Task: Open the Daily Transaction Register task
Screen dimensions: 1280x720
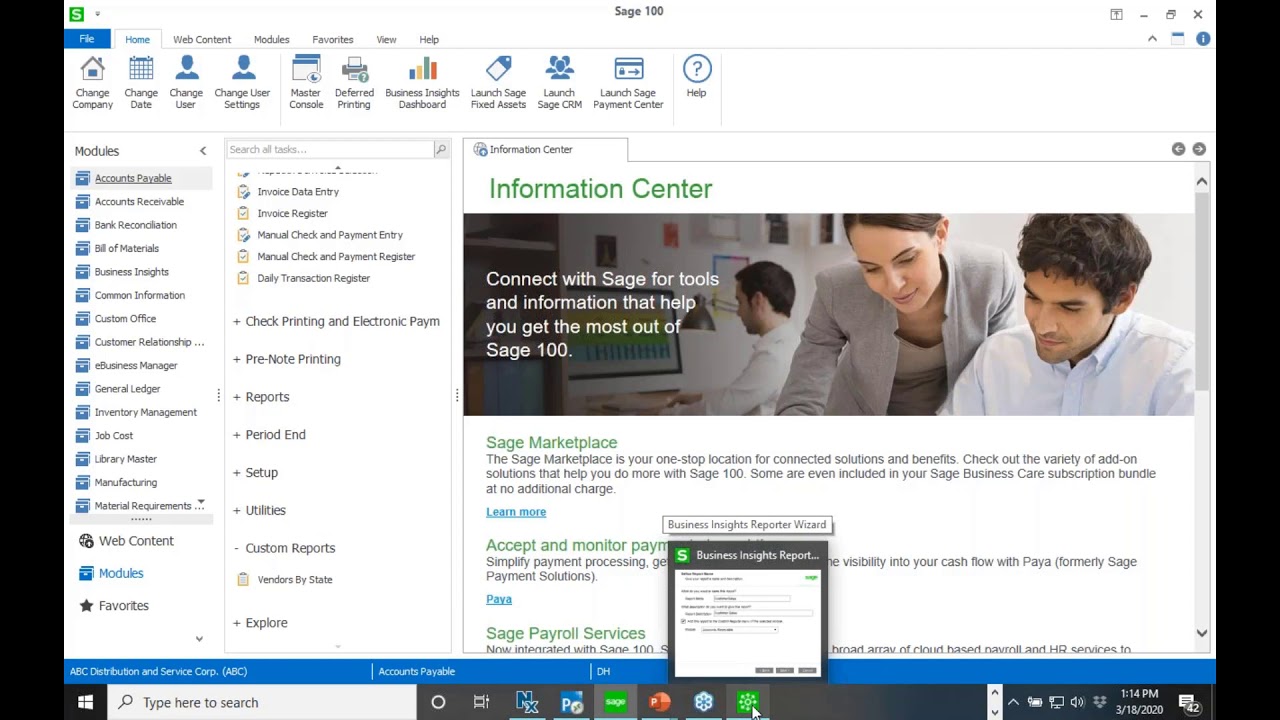Action: (x=313, y=278)
